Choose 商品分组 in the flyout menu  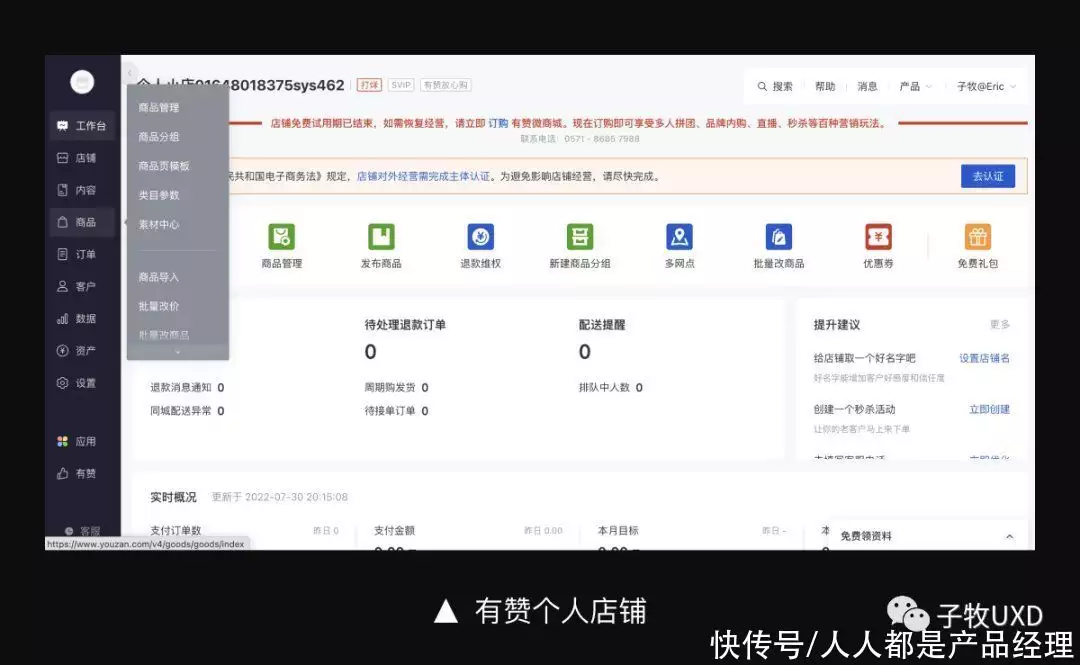click(x=163, y=136)
